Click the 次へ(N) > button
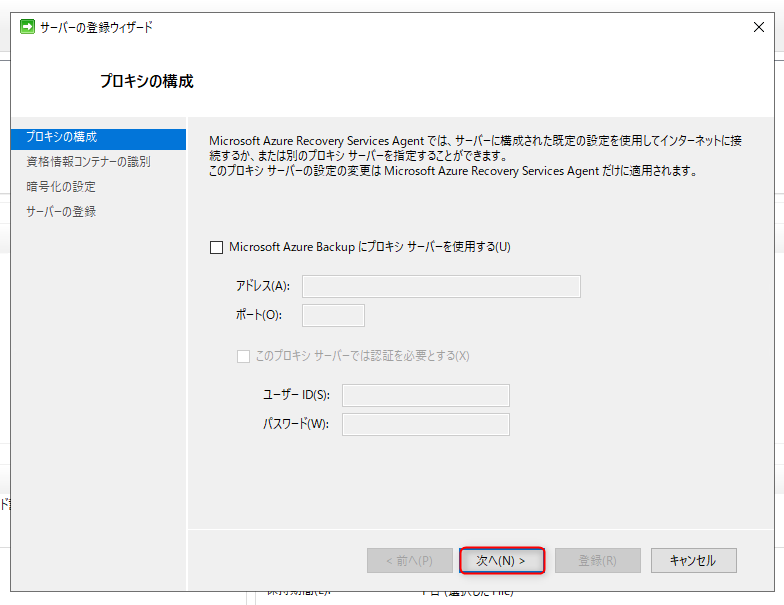The height and width of the screenshot is (605, 784). tap(502, 560)
